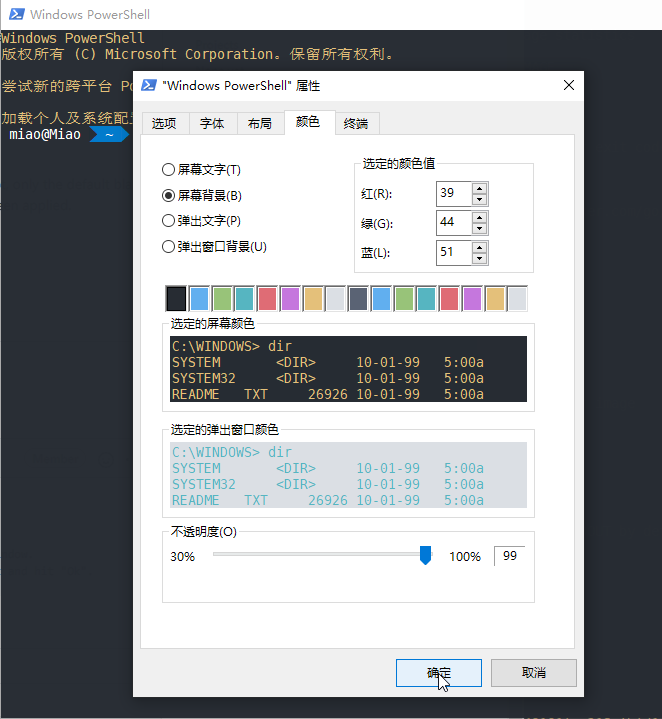This screenshot has width=662, height=719.
Task: Select the 颜色 tab
Action: click(308, 122)
